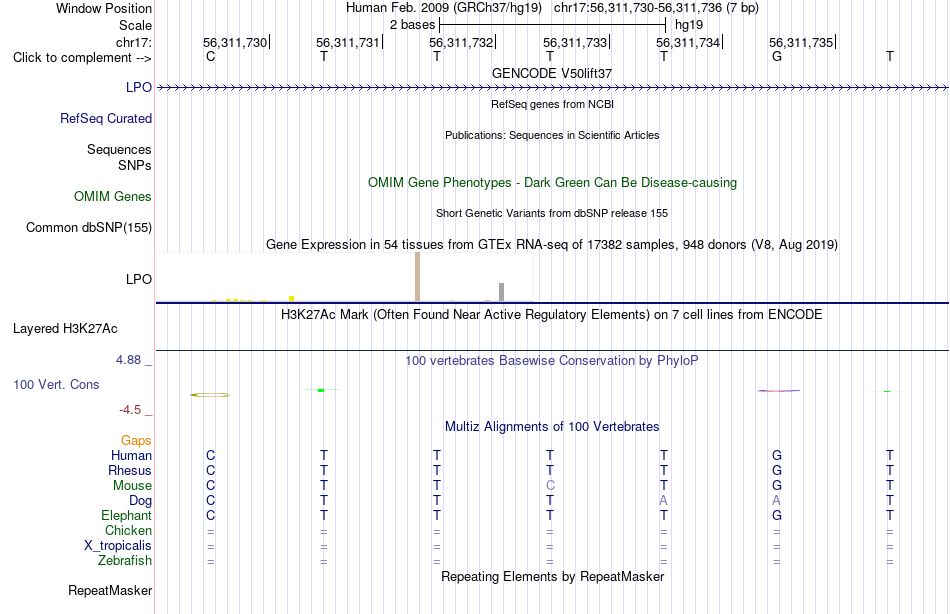Image resolution: width=950 pixels, height=614 pixels.
Task: Click the 2 bases scale bar
Action: pyautogui.click(x=552, y=25)
